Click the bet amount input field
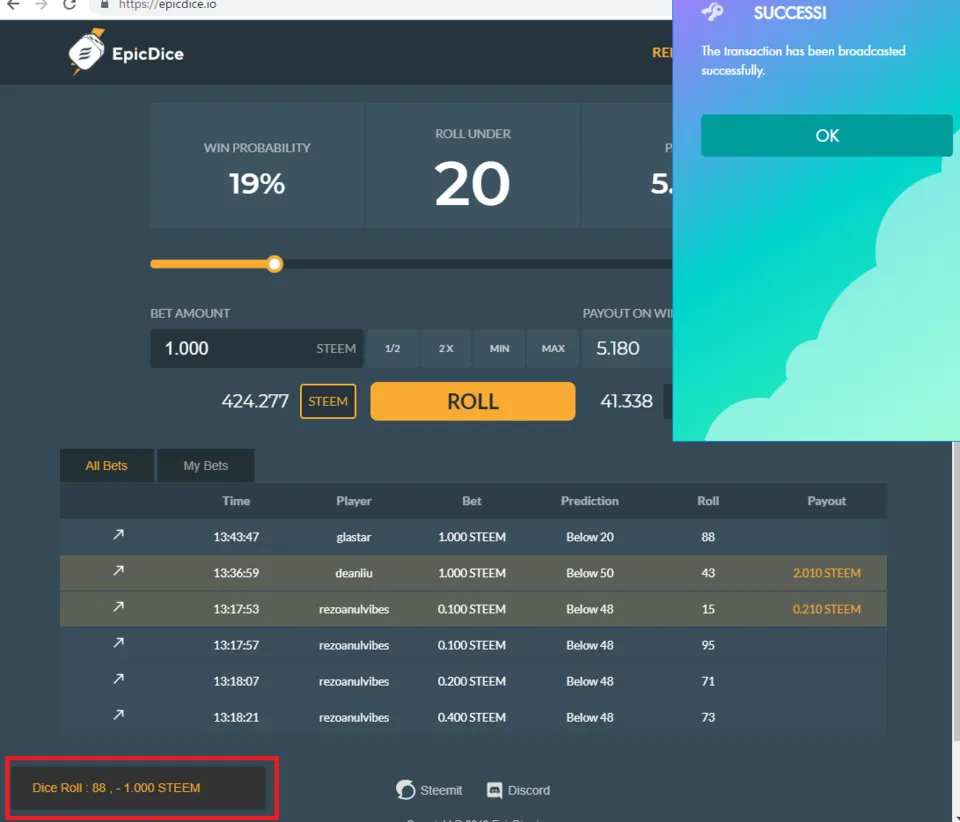 (x=257, y=348)
